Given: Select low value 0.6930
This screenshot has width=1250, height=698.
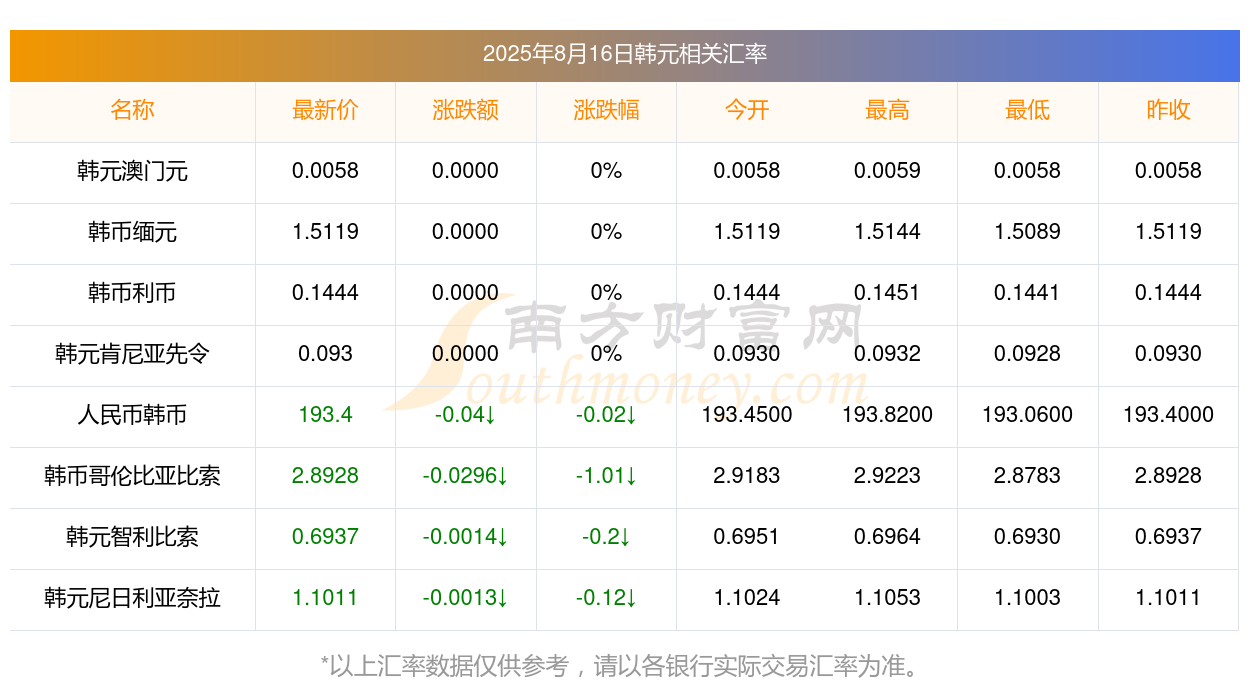Looking at the screenshot, I should (1028, 537).
